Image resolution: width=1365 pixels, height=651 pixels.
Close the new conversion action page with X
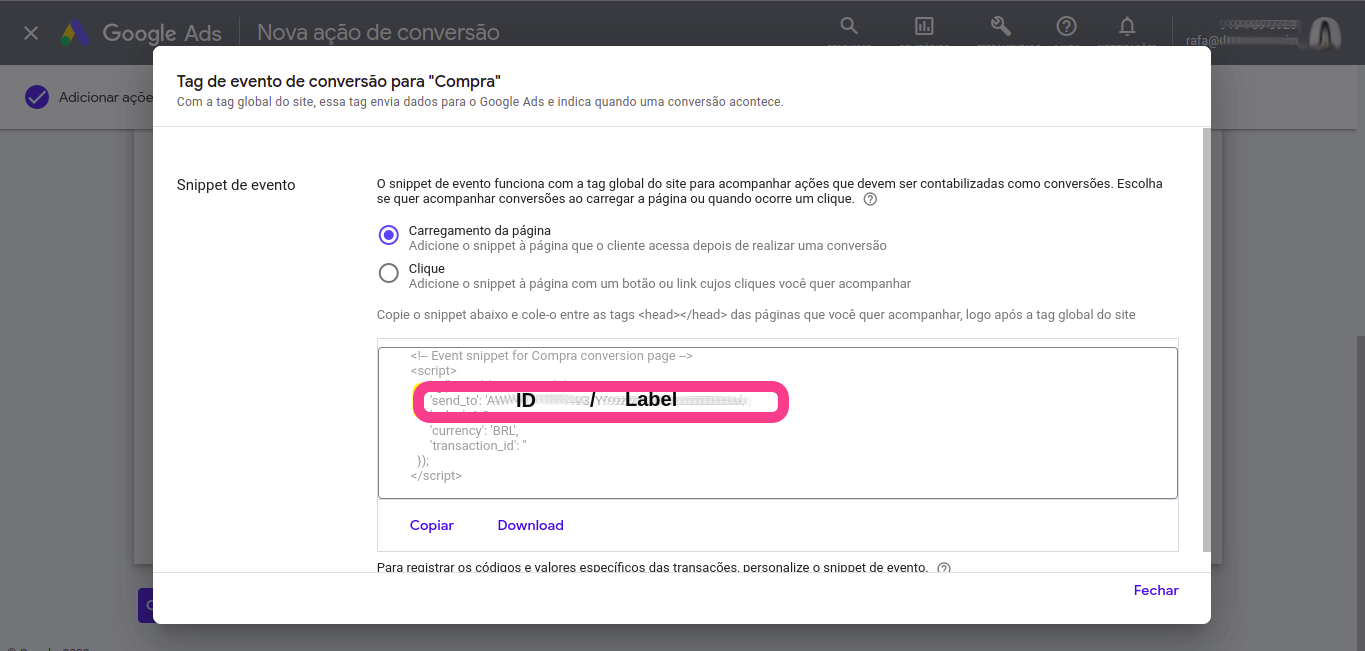point(31,33)
